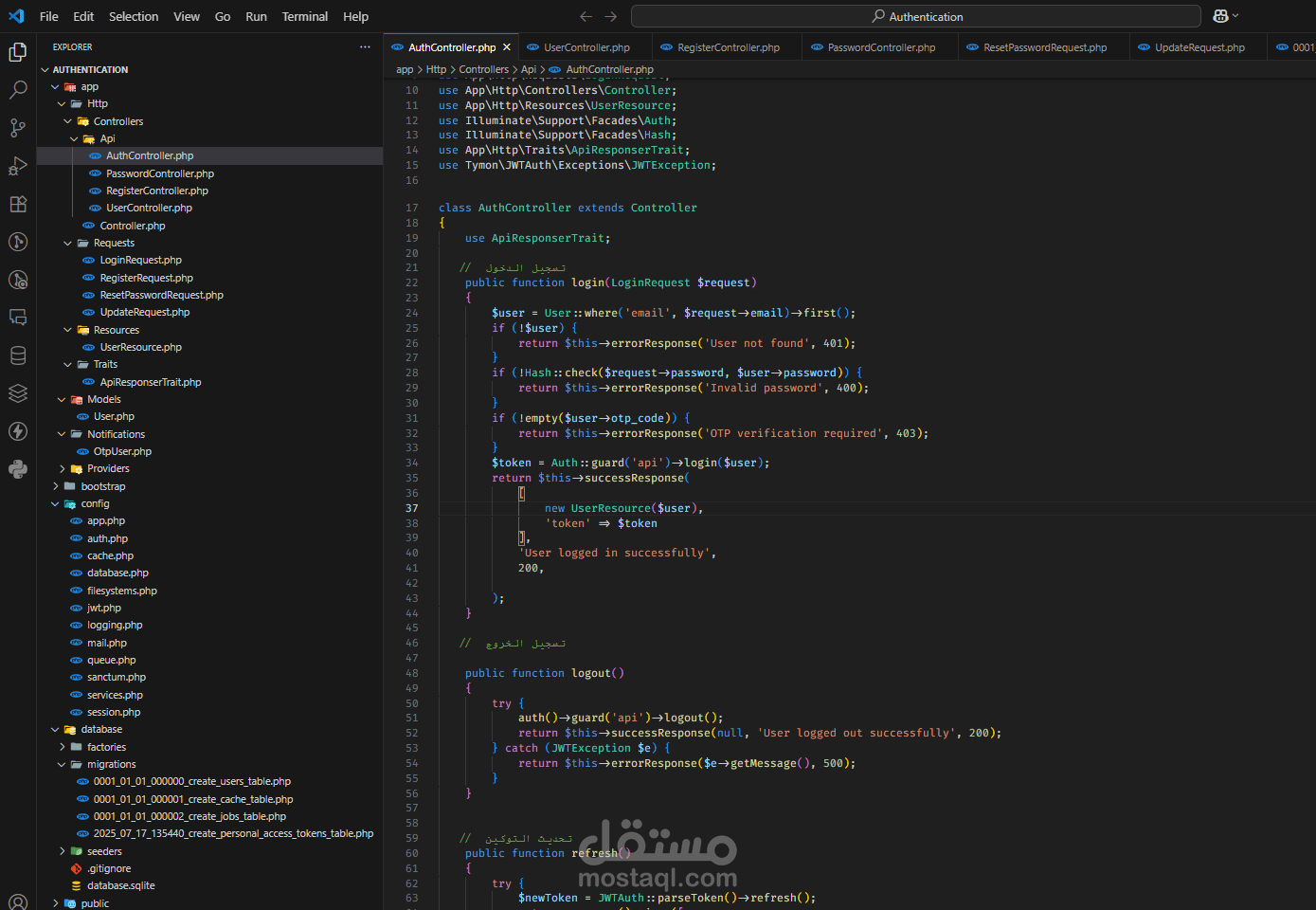Expand the bootstrap folder
Image resolution: width=1316 pixels, height=910 pixels.
(55, 486)
